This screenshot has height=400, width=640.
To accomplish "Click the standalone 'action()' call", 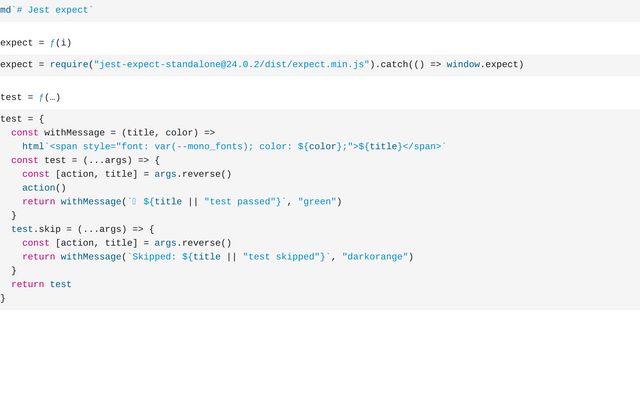I will point(44,187).
